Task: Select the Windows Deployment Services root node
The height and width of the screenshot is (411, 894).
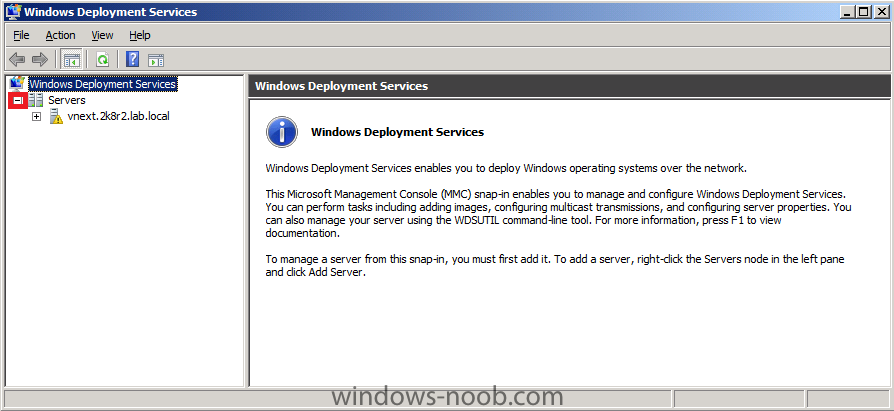Action: pos(103,84)
